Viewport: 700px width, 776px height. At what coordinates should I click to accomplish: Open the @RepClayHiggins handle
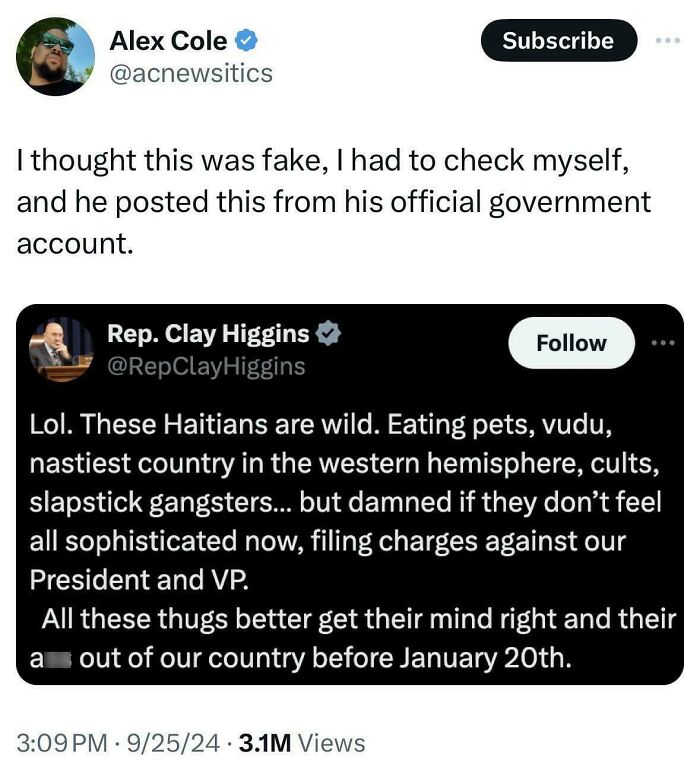pyautogui.click(x=206, y=366)
